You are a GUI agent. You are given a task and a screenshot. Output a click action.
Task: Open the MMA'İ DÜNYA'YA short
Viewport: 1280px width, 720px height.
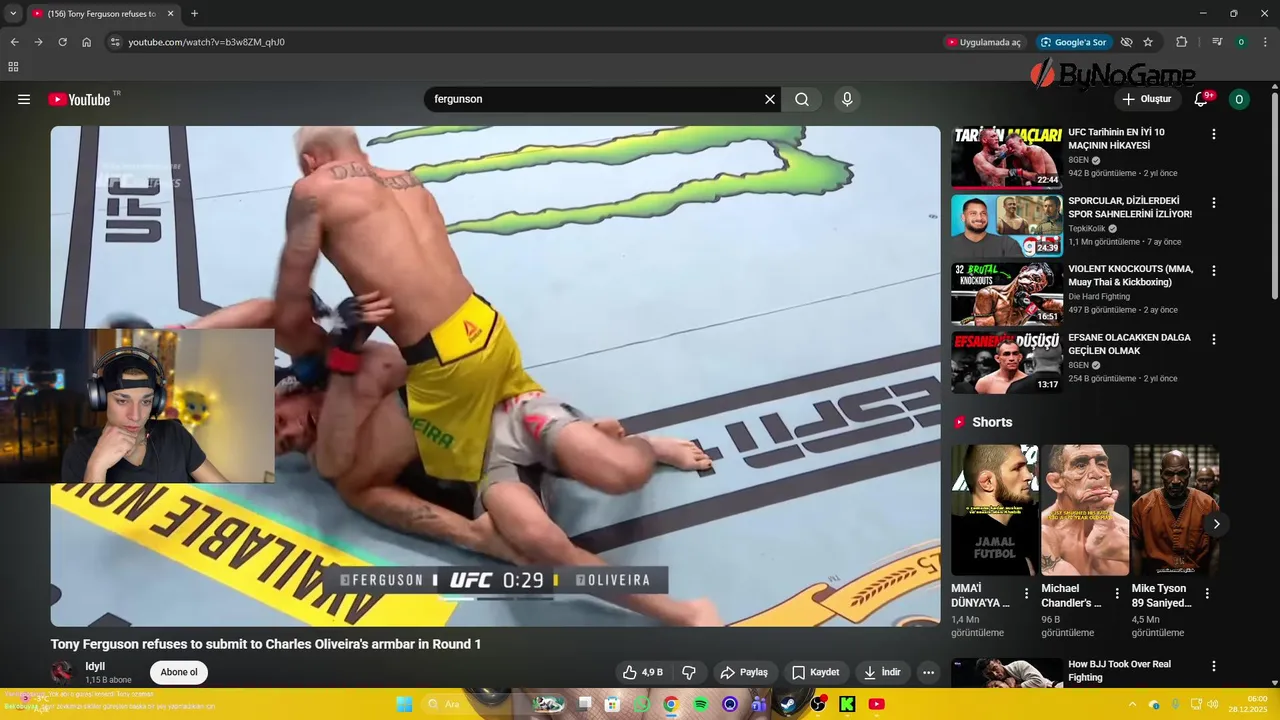994,510
